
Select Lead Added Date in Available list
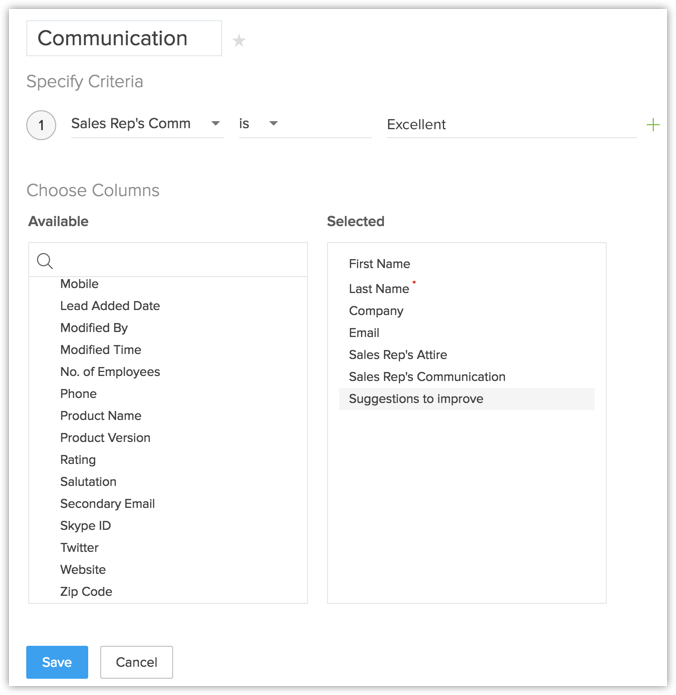coord(110,306)
